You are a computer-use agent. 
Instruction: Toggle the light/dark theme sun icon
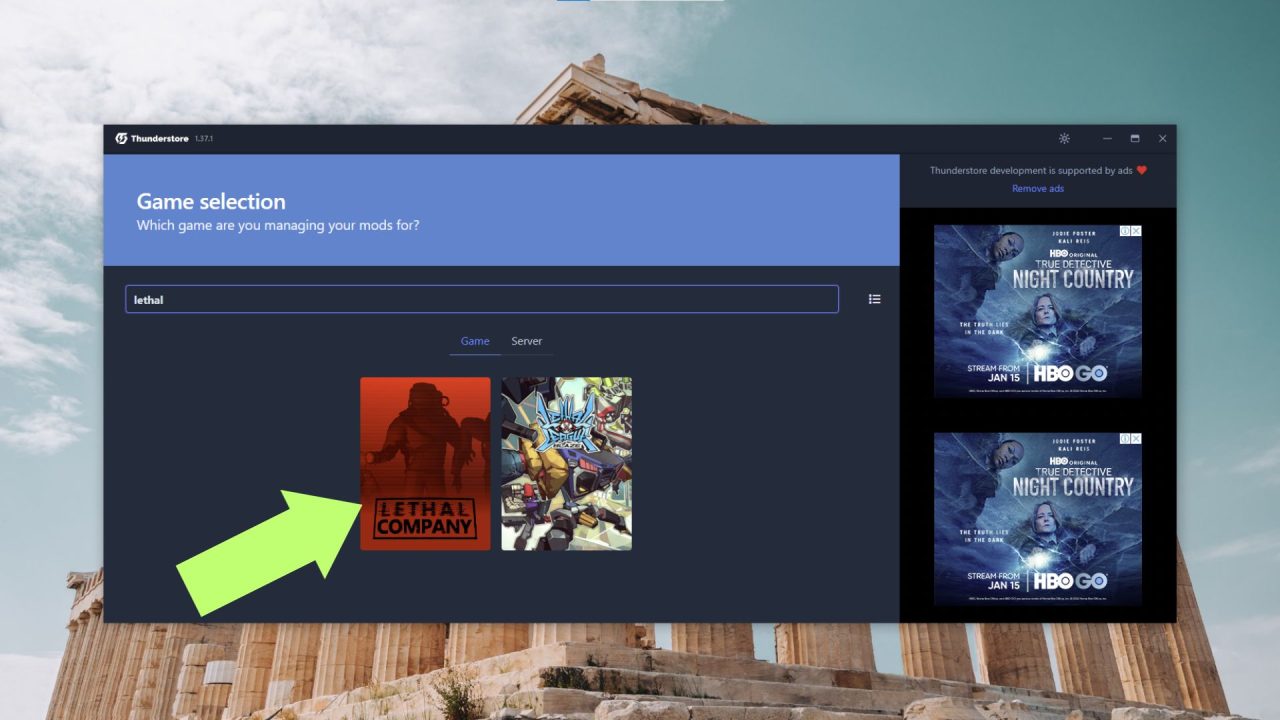pos(1064,138)
